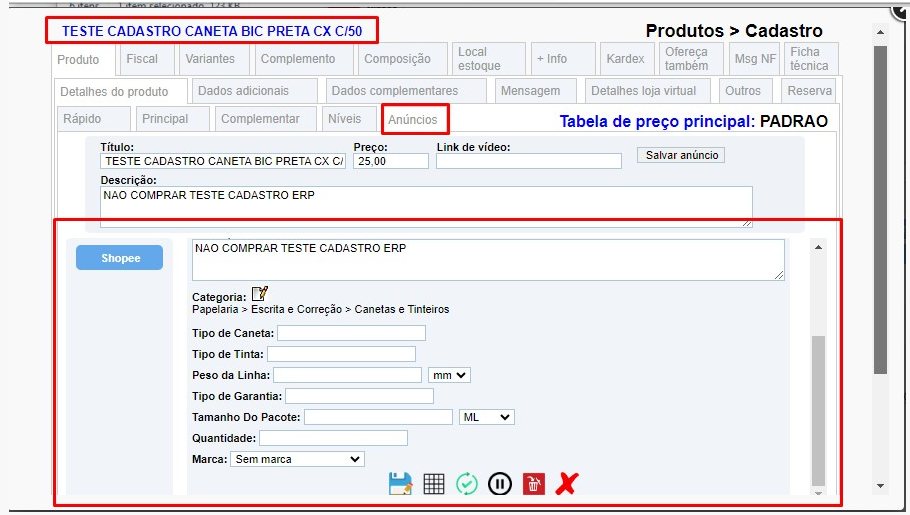910x515 pixels.
Task: Select the Dados adicionais tab
Action: click(255, 91)
